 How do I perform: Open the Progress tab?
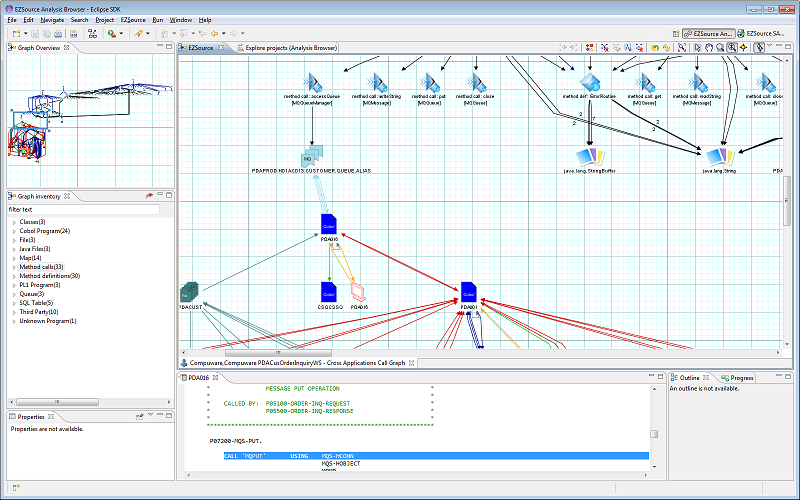tap(741, 378)
